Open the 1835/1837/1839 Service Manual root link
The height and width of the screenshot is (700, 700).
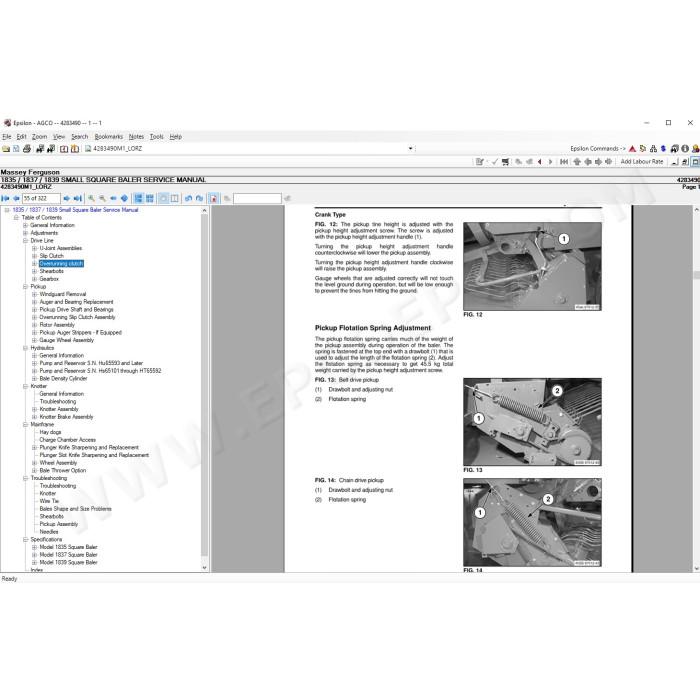(75, 210)
